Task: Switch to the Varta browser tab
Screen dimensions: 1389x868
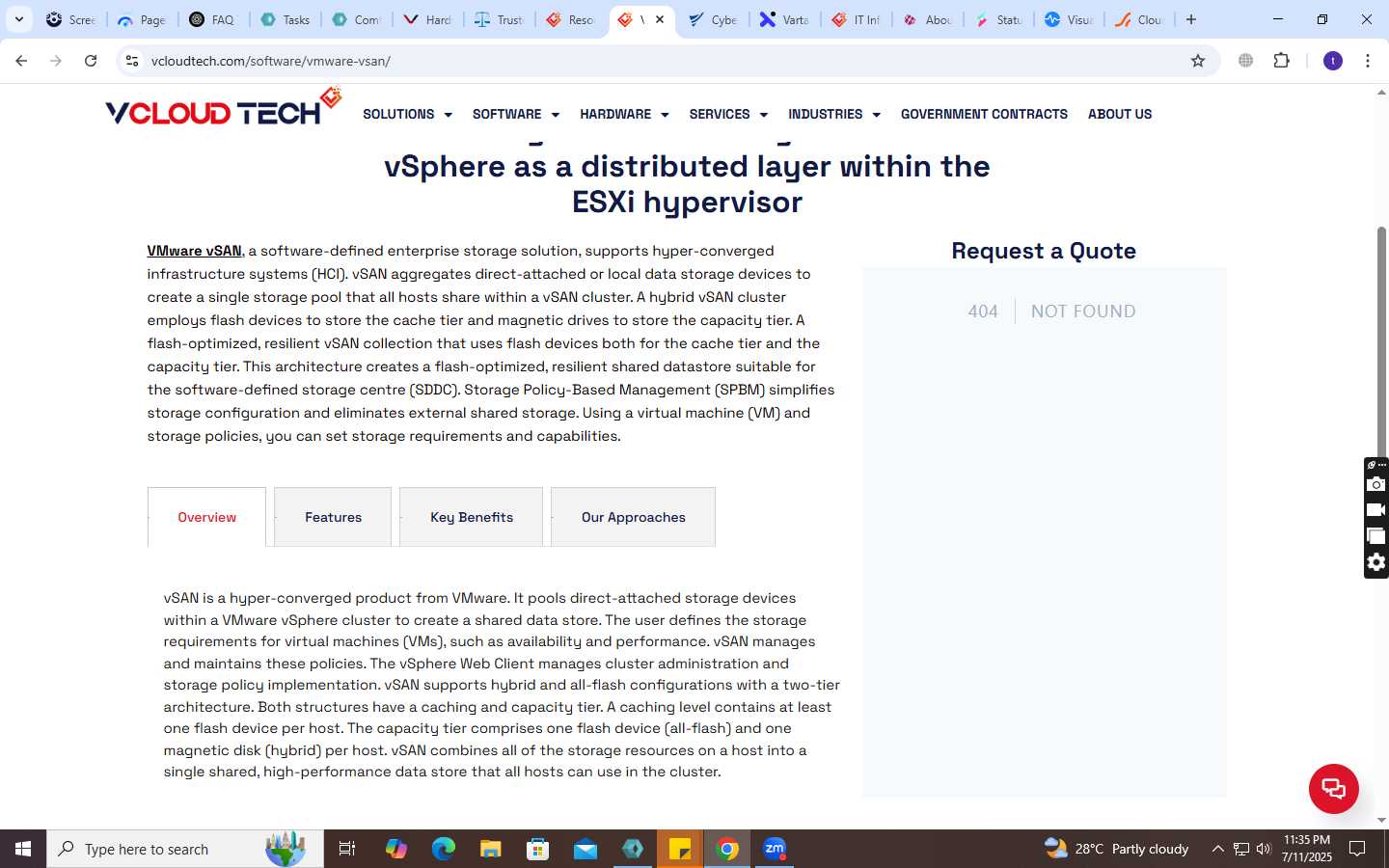Action: click(785, 19)
